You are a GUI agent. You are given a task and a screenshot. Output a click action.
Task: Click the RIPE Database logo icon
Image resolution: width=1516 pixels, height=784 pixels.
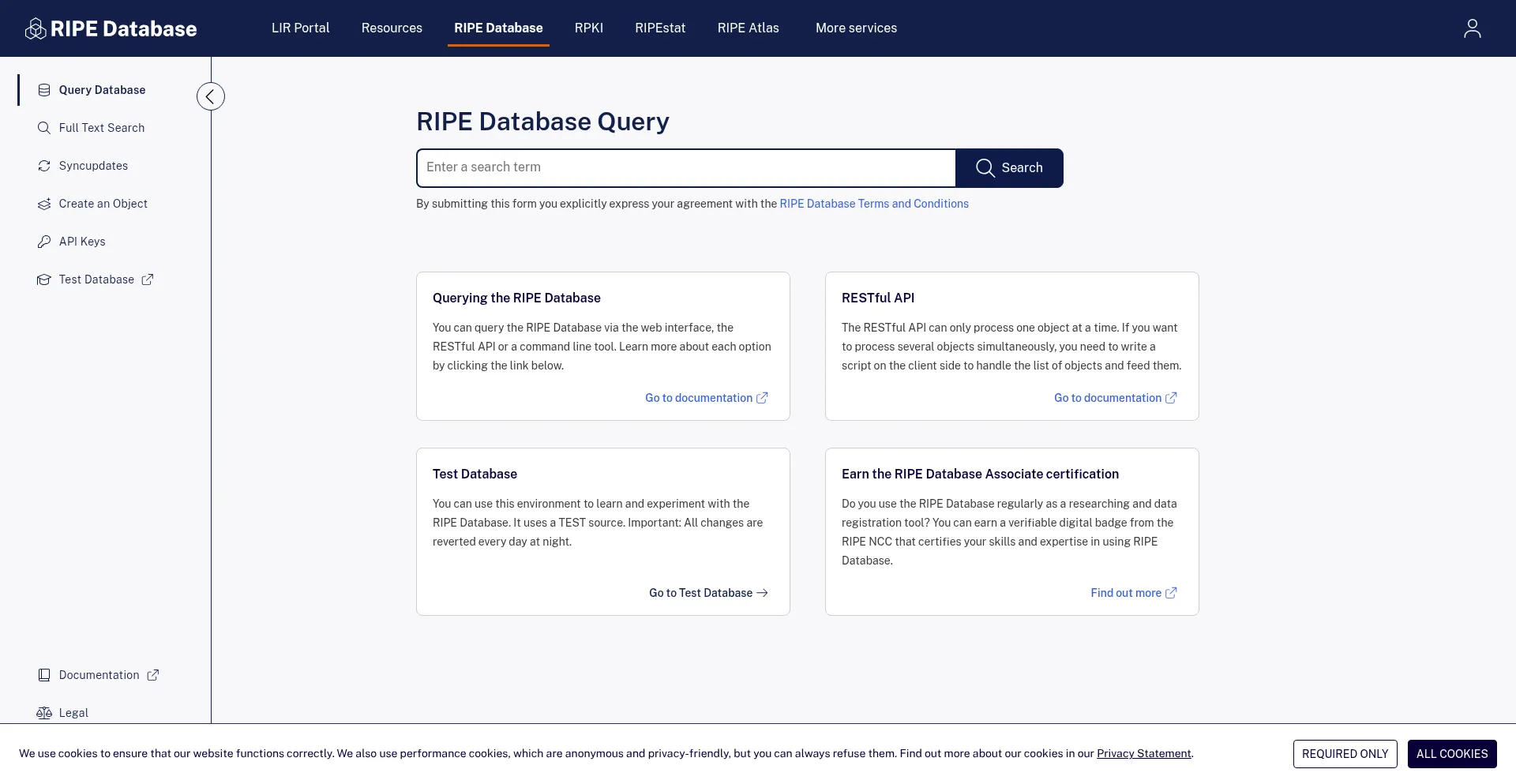pos(36,28)
